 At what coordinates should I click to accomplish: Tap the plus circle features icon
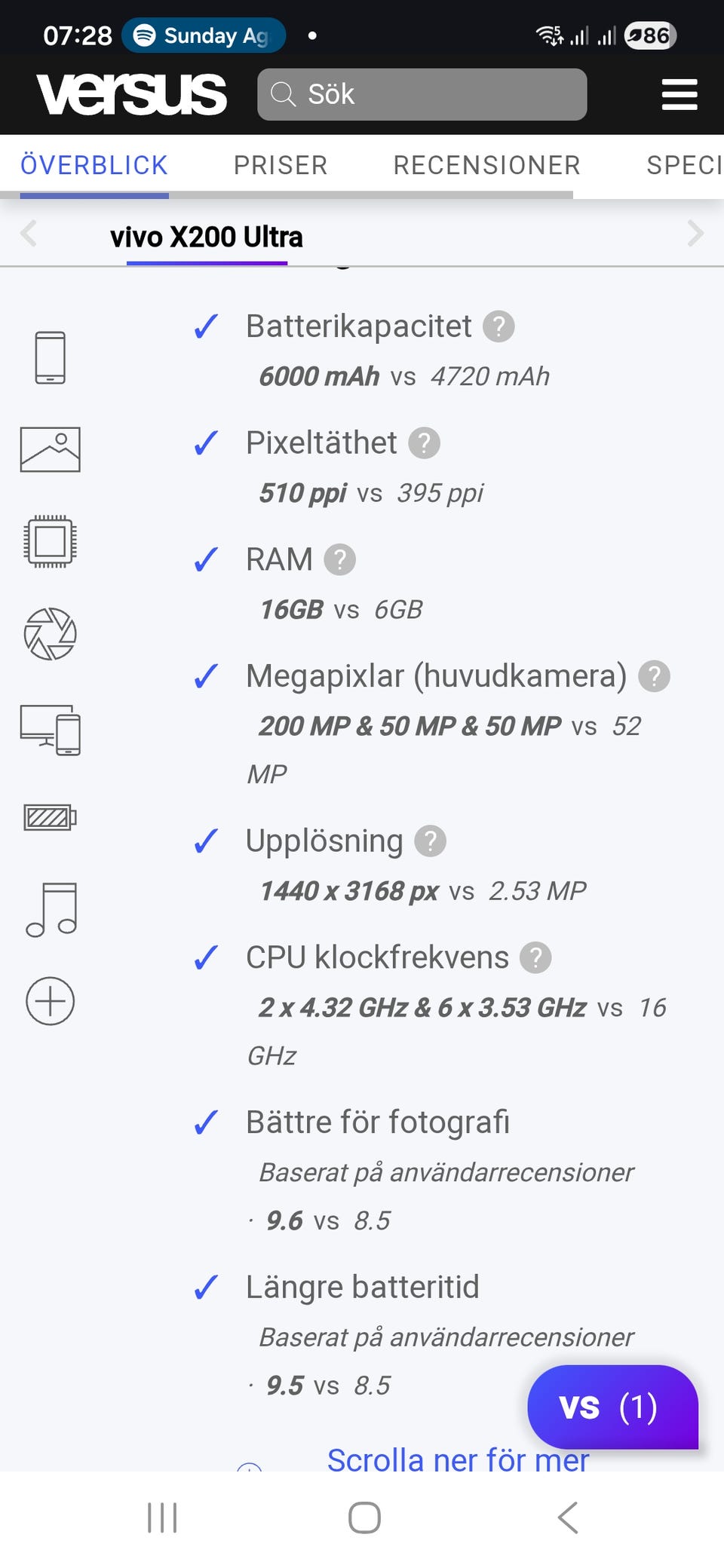51,1001
